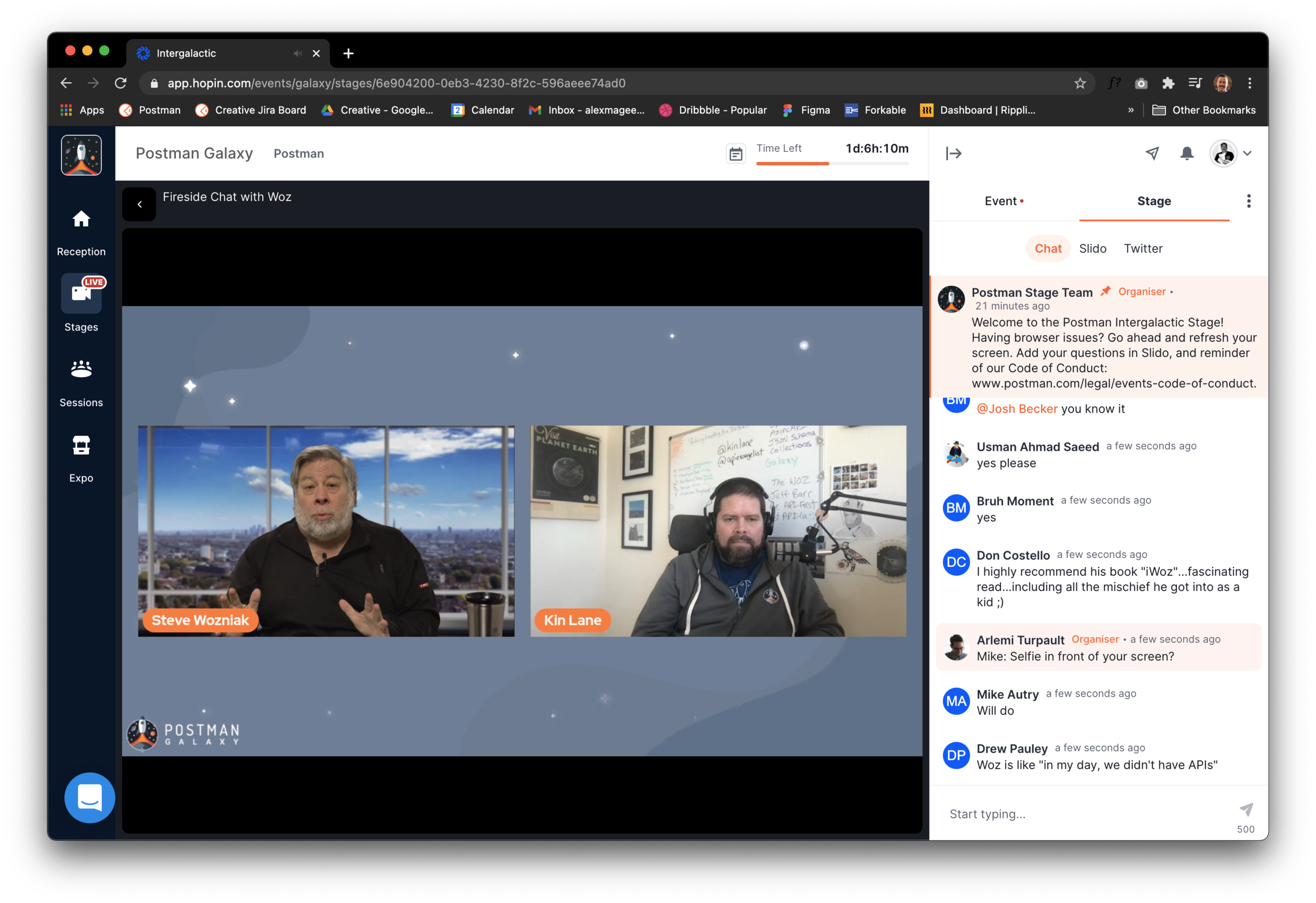The height and width of the screenshot is (903, 1316).
Task: Expand the user profile dropdown chevron
Action: click(x=1247, y=154)
